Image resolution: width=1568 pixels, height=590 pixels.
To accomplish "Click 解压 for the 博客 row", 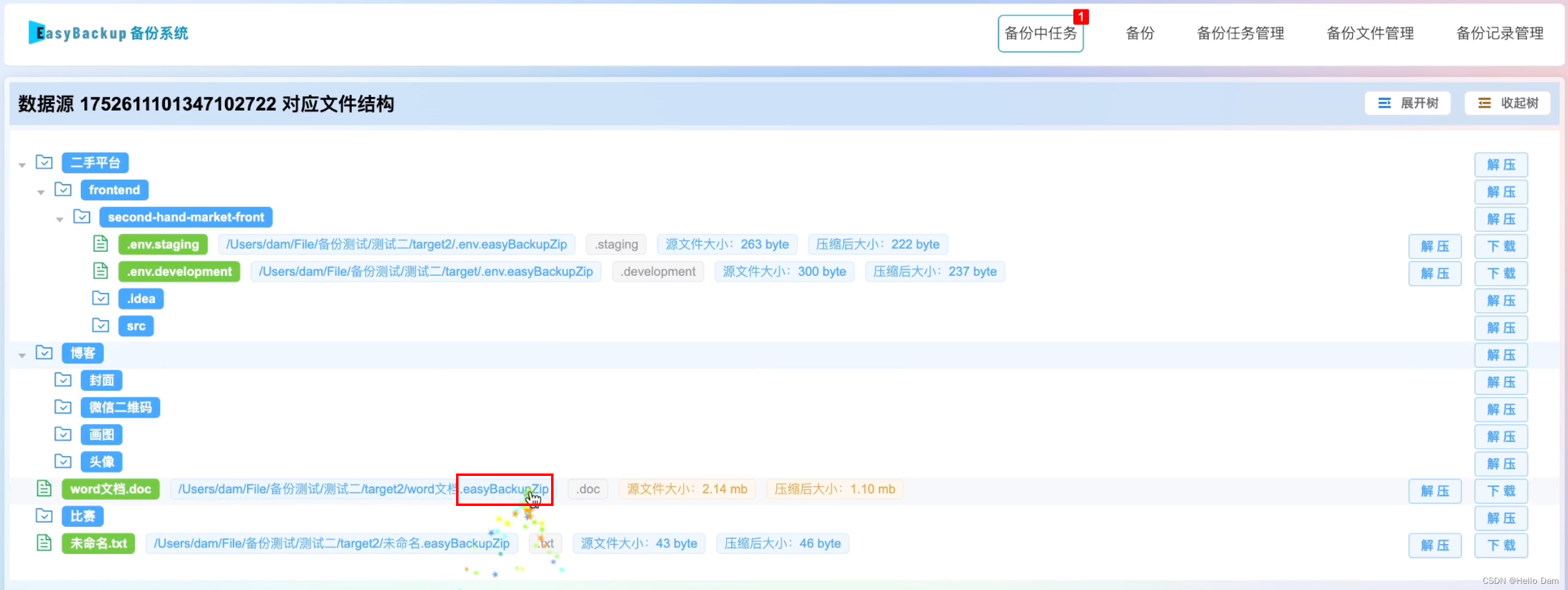I will (x=1501, y=355).
